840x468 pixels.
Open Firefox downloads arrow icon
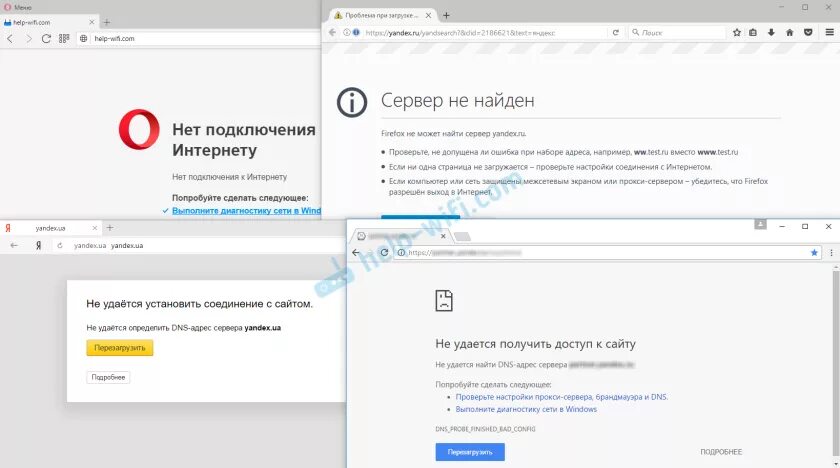point(771,33)
